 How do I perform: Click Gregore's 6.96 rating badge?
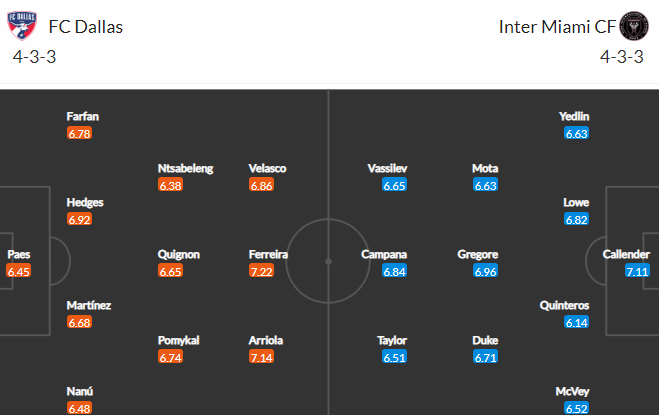coord(485,271)
